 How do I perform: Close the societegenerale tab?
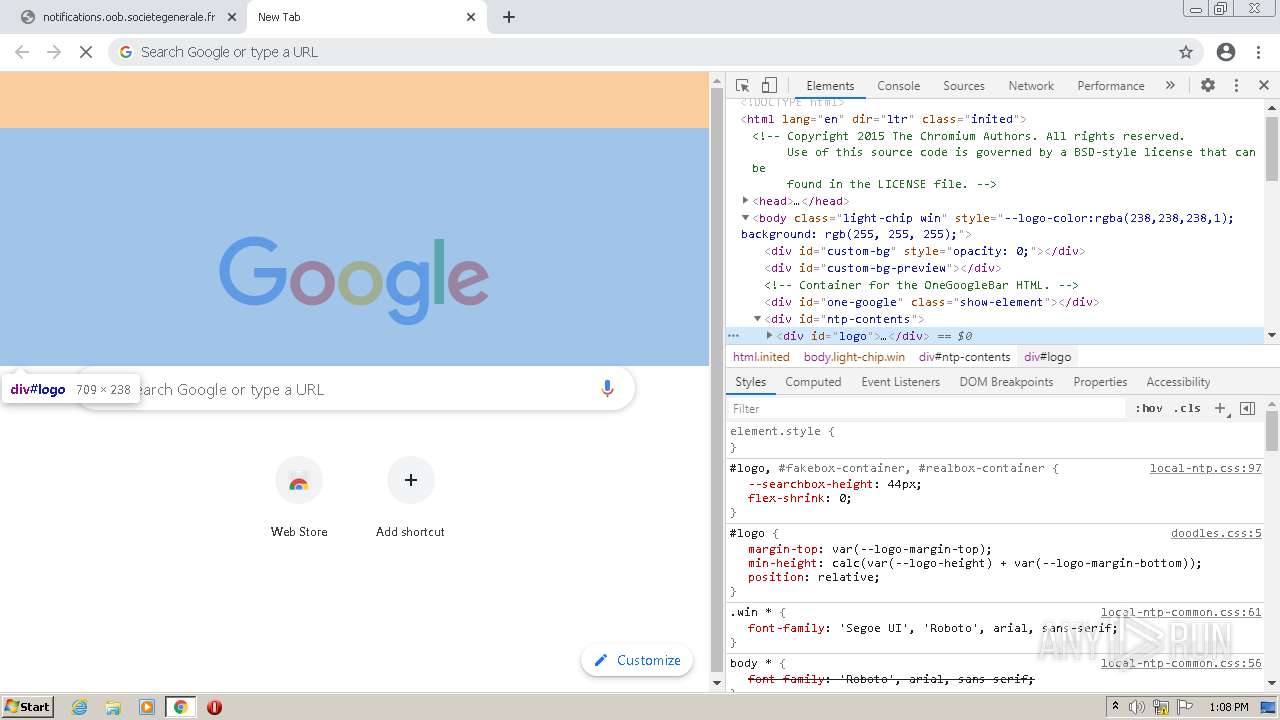[232, 17]
